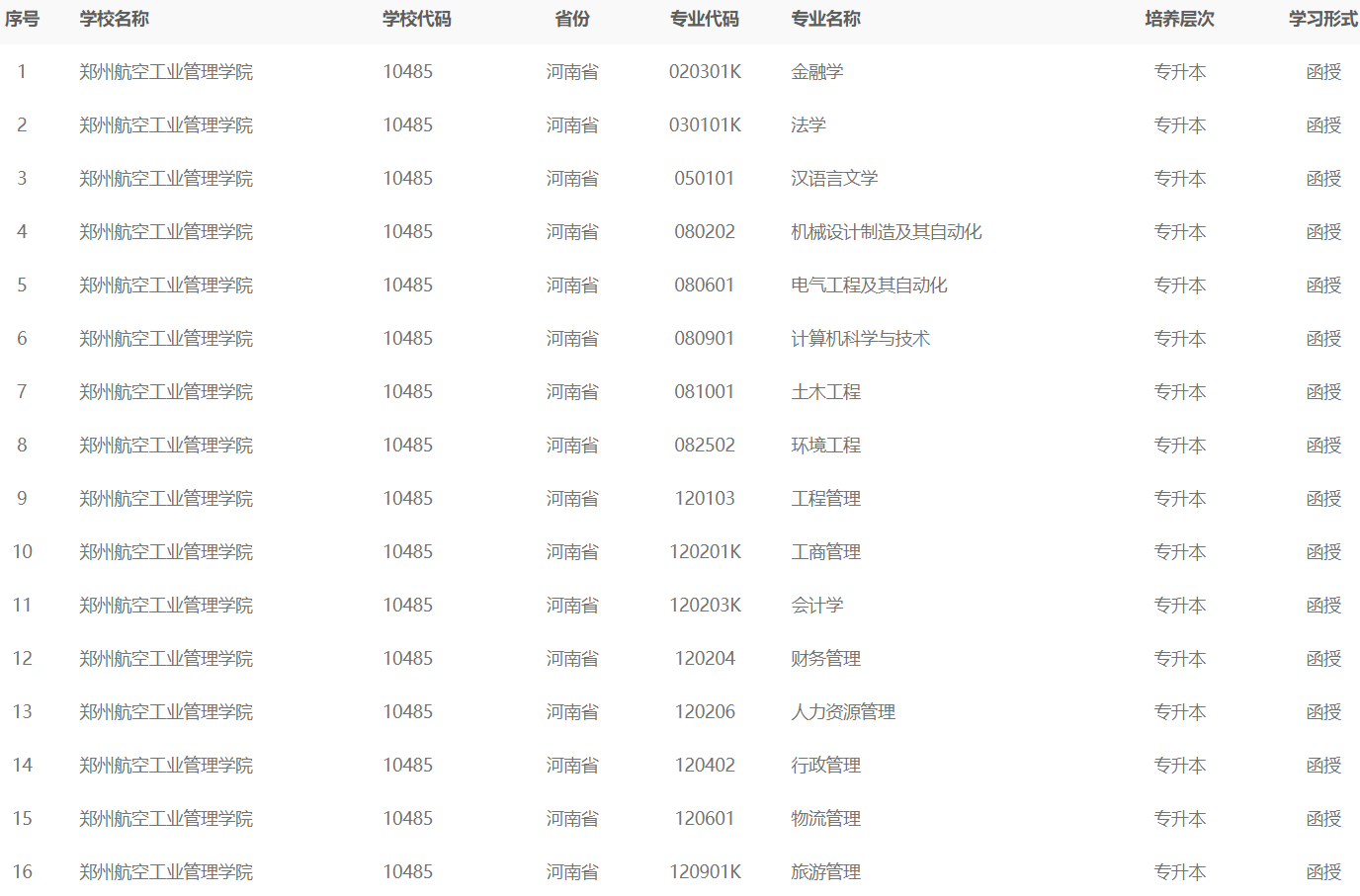Click the 培养层次 column header
Screen dimensions: 1360x896
click(1180, 19)
